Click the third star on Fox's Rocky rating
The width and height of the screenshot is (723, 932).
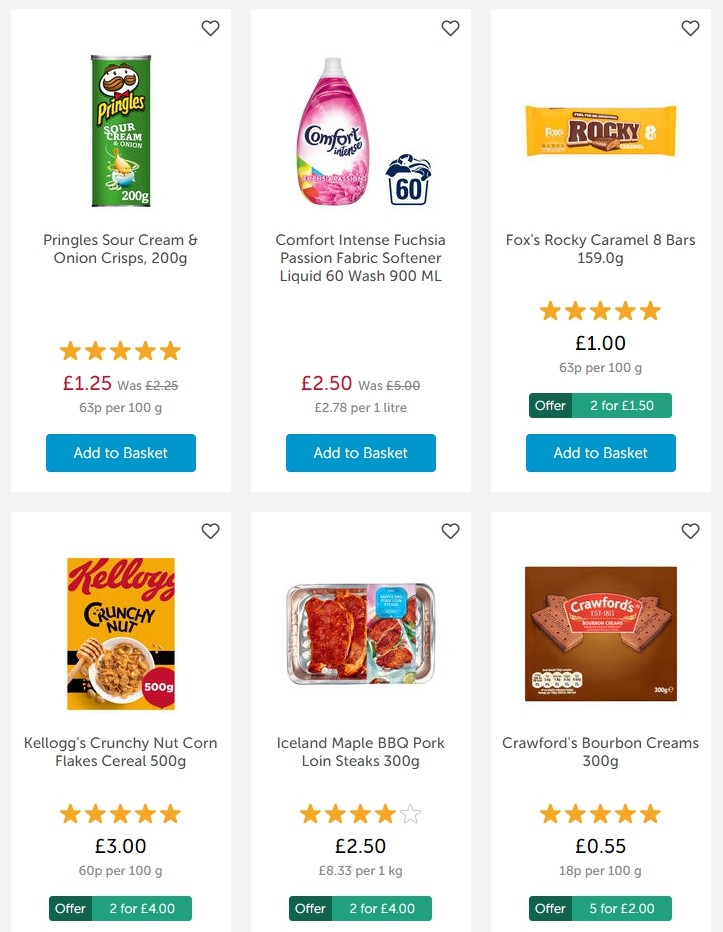tap(600, 310)
